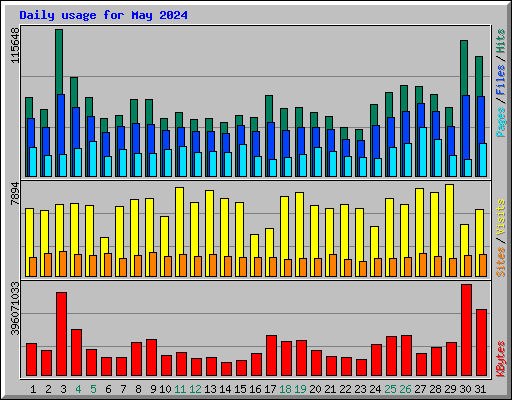The image size is (512, 400).
Task: Click day label 1 on the x-axis
Action: (x=33, y=389)
